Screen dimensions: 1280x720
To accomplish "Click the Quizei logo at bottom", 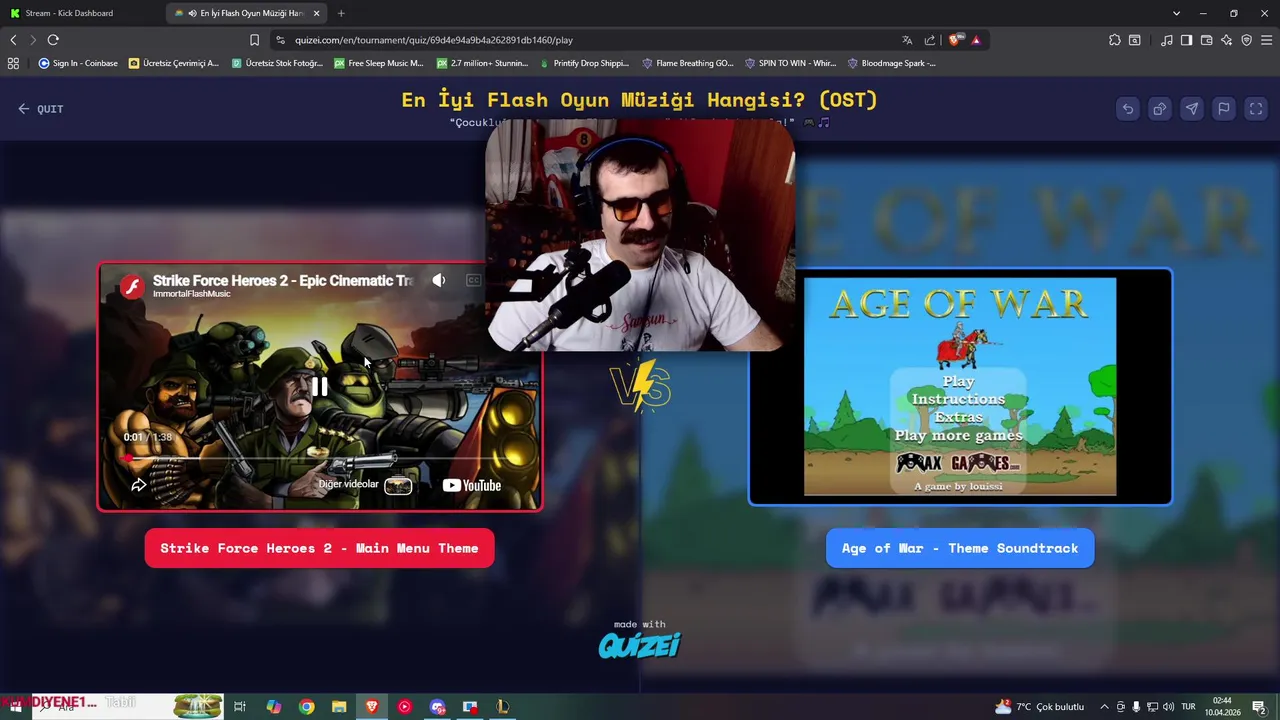I will pyautogui.click(x=640, y=645).
